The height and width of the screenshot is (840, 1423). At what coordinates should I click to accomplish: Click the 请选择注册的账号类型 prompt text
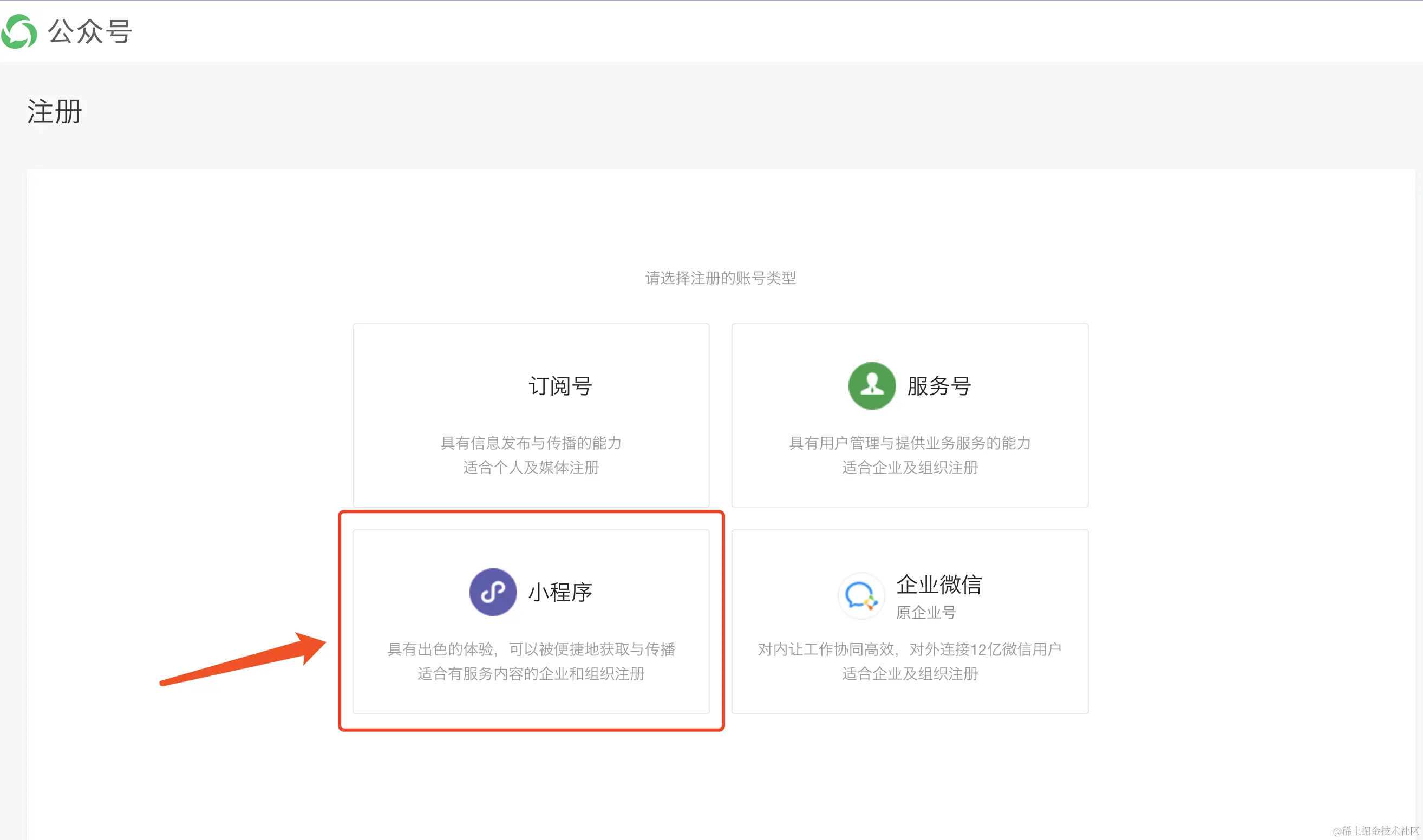[x=720, y=278]
